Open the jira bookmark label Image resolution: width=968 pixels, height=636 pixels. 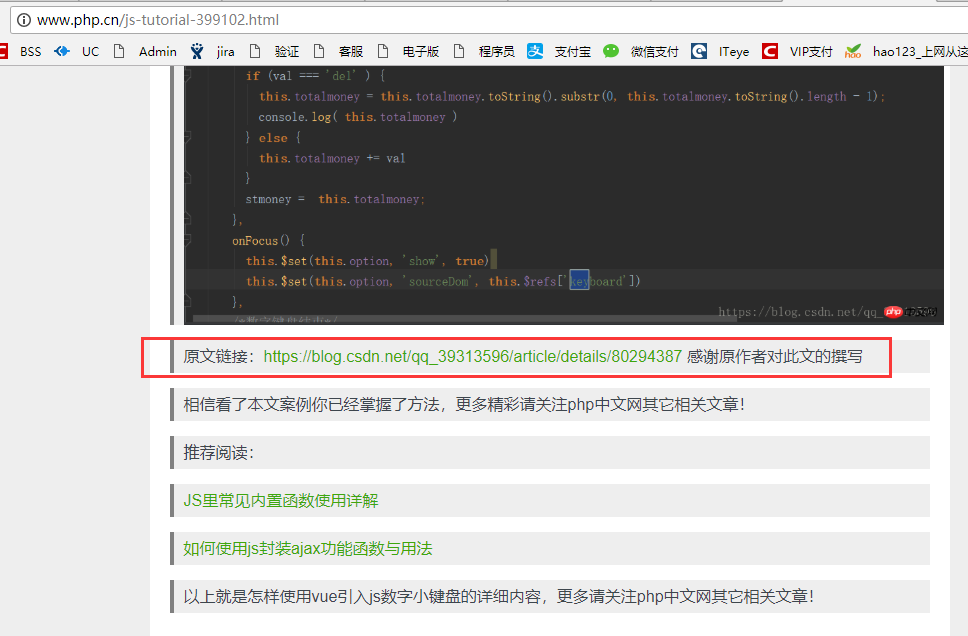pos(225,52)
